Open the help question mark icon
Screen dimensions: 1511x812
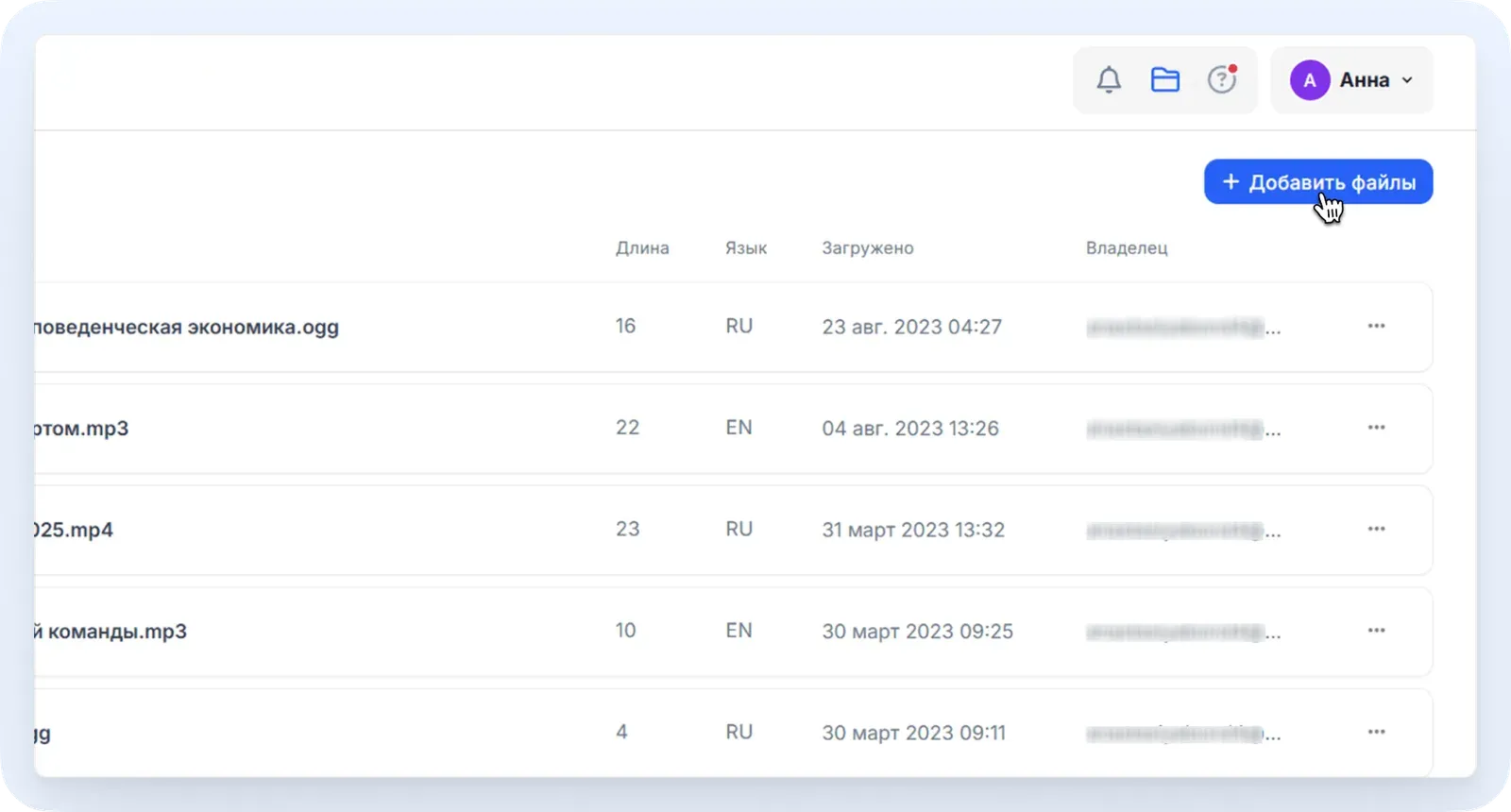(1222, 79)
